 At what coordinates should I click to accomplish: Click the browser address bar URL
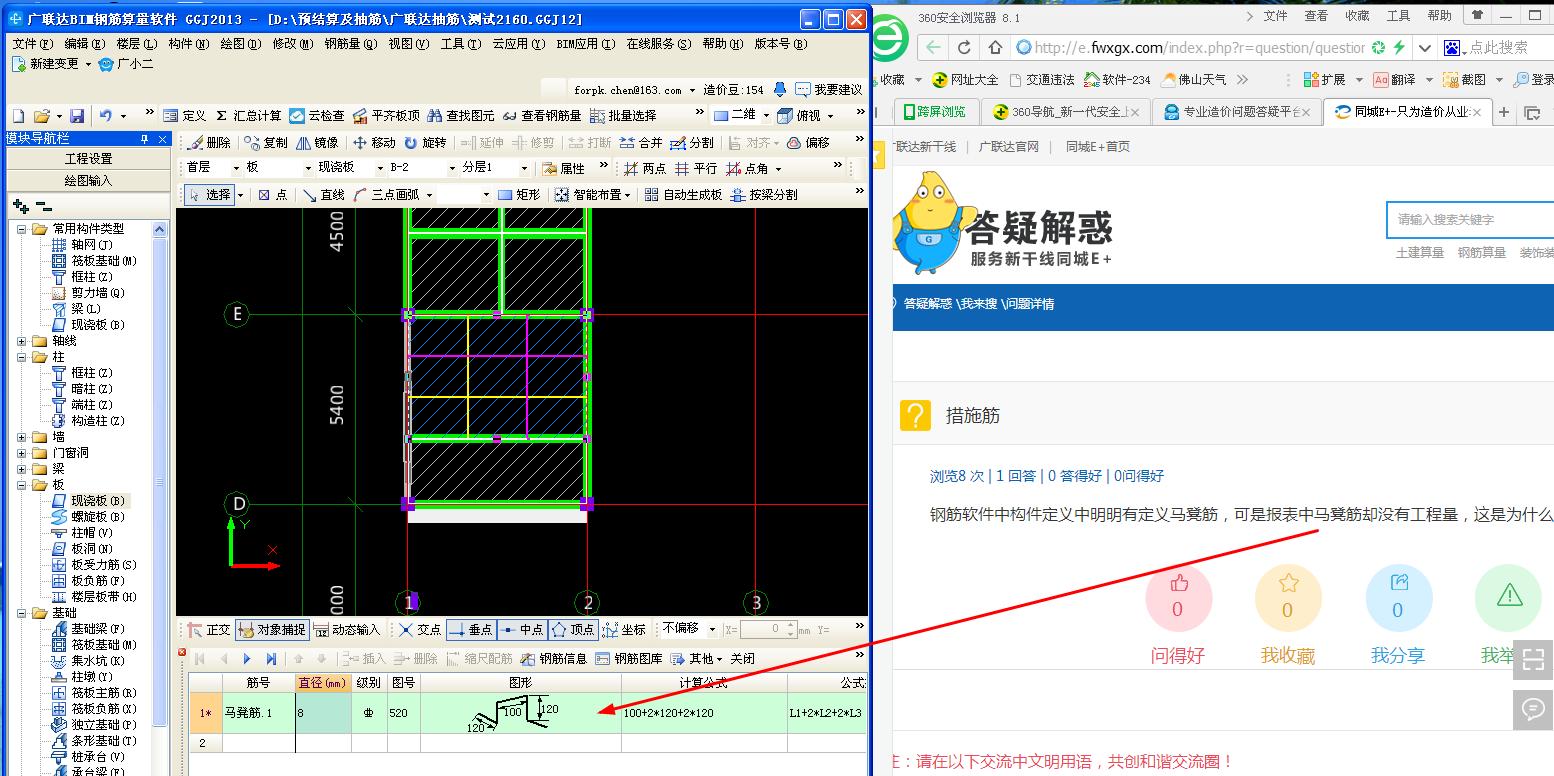coord(1200,47)
